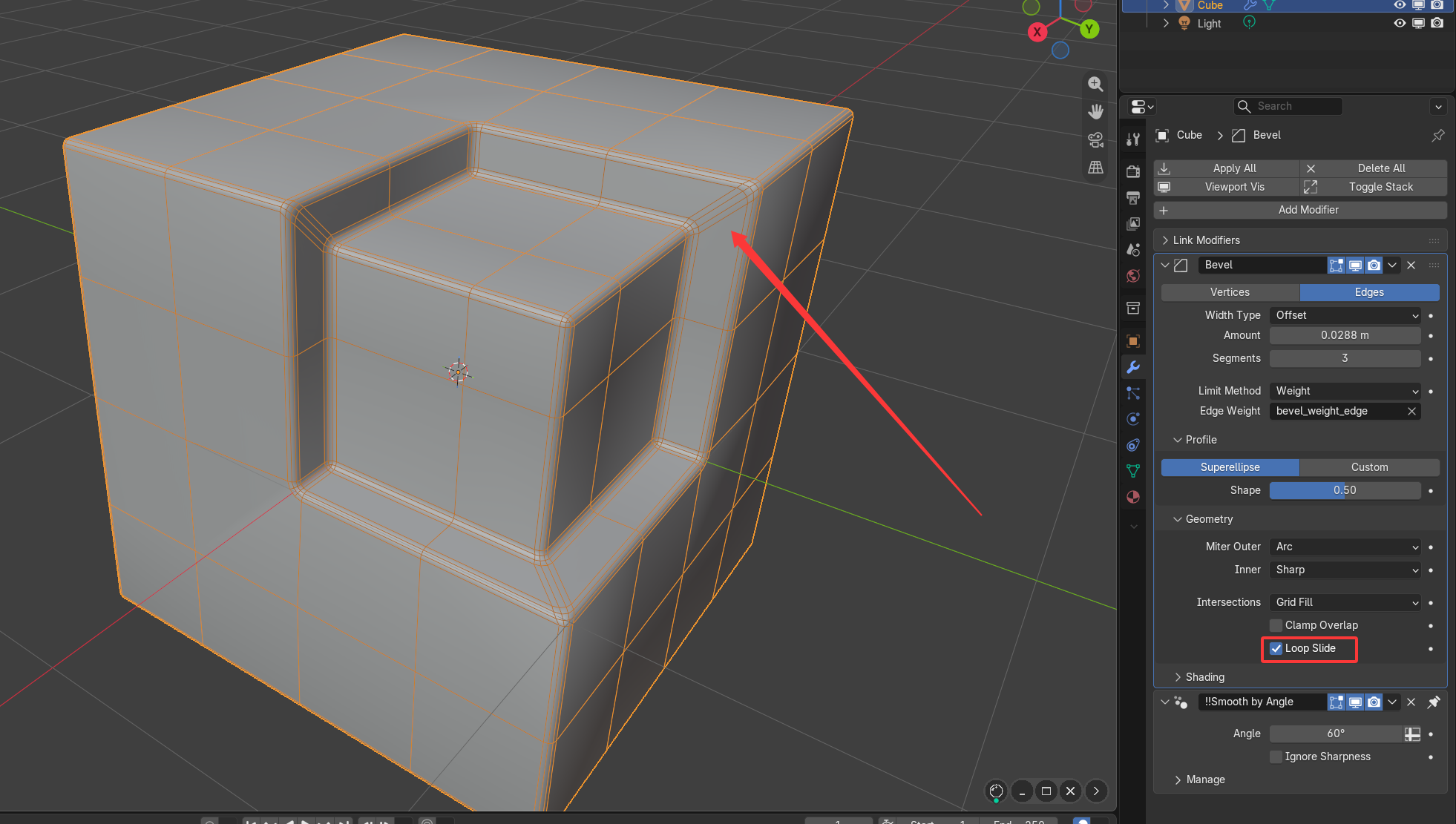The height and width of the screenshot is (824, 1456).
Task: Open the Intersections Grid Fill dropdown
Action: tap(1345, 602)
